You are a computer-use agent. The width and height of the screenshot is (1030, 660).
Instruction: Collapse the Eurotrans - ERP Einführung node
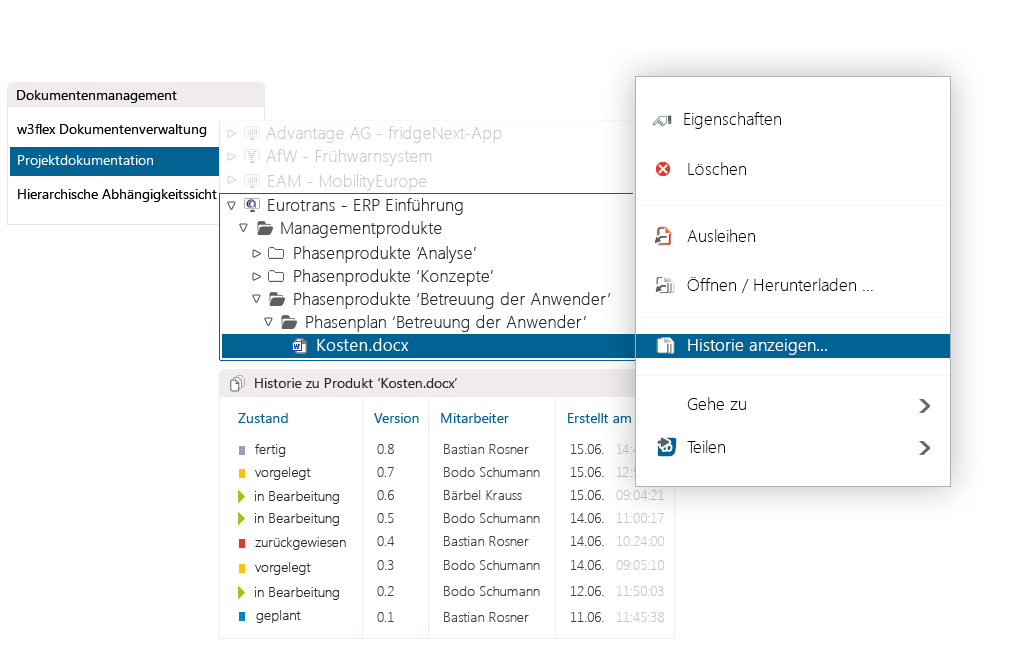coord(231,206)
